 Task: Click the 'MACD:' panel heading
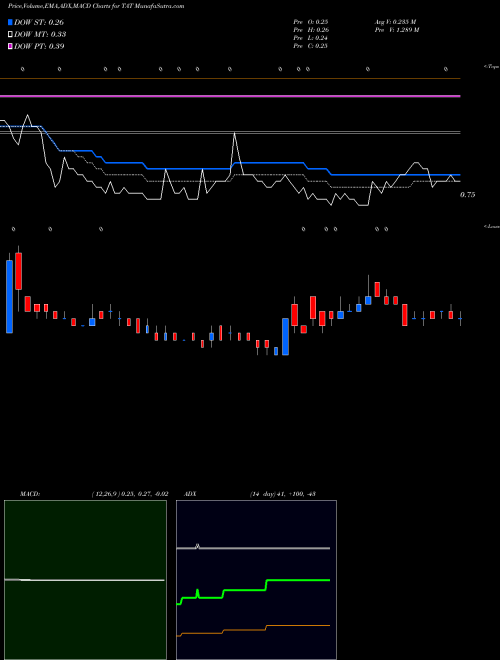point(30,494)
